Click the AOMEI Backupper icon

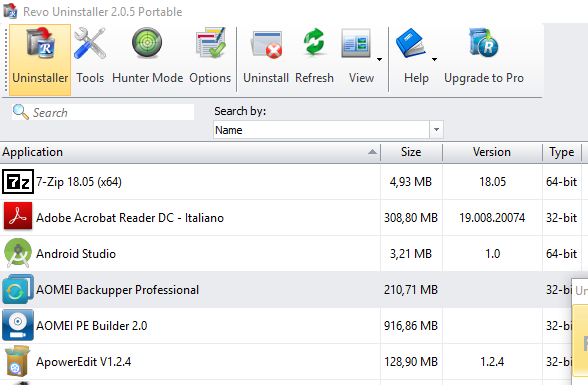coord(18,289)
